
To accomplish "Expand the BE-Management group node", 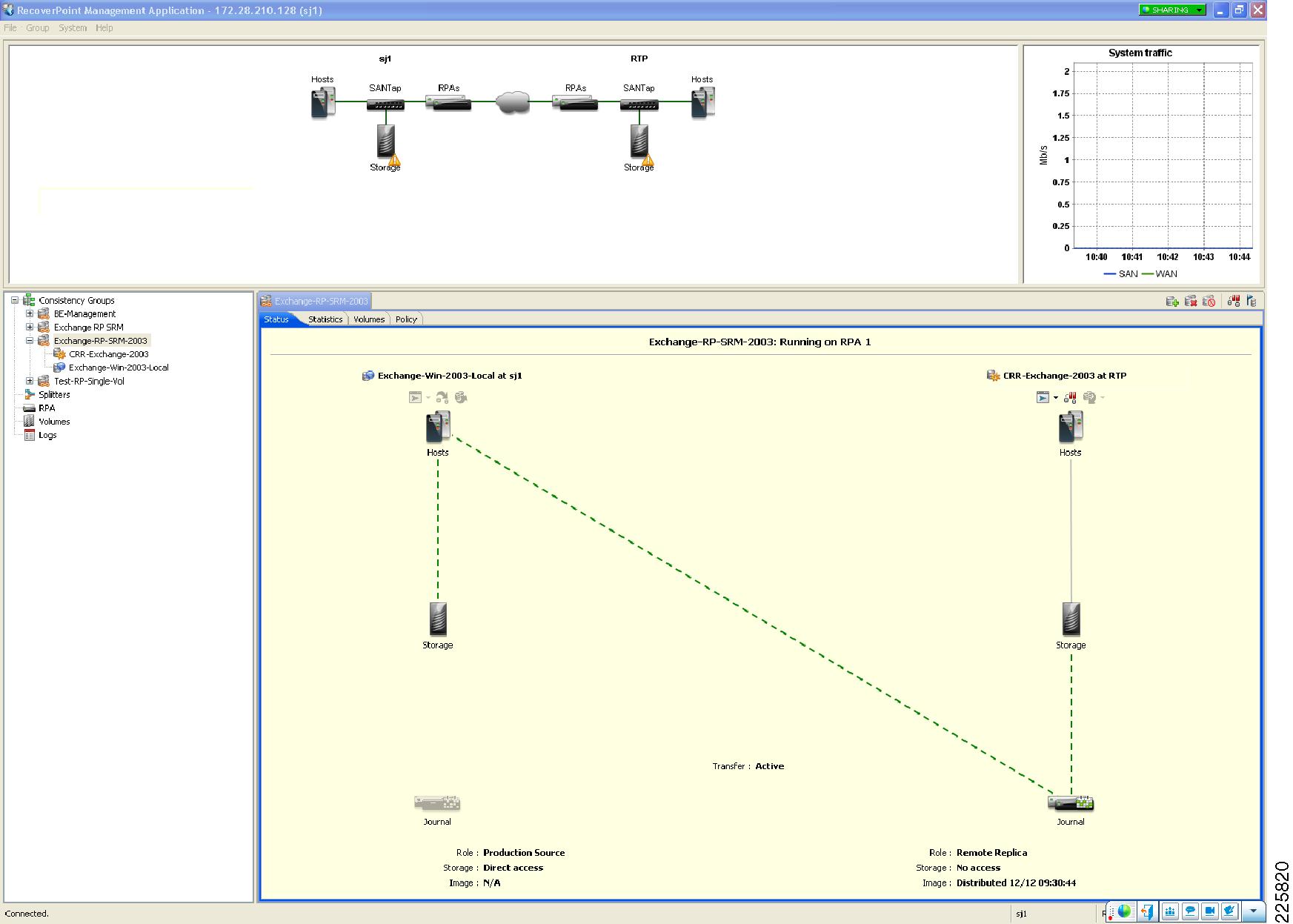I will 30,313.
